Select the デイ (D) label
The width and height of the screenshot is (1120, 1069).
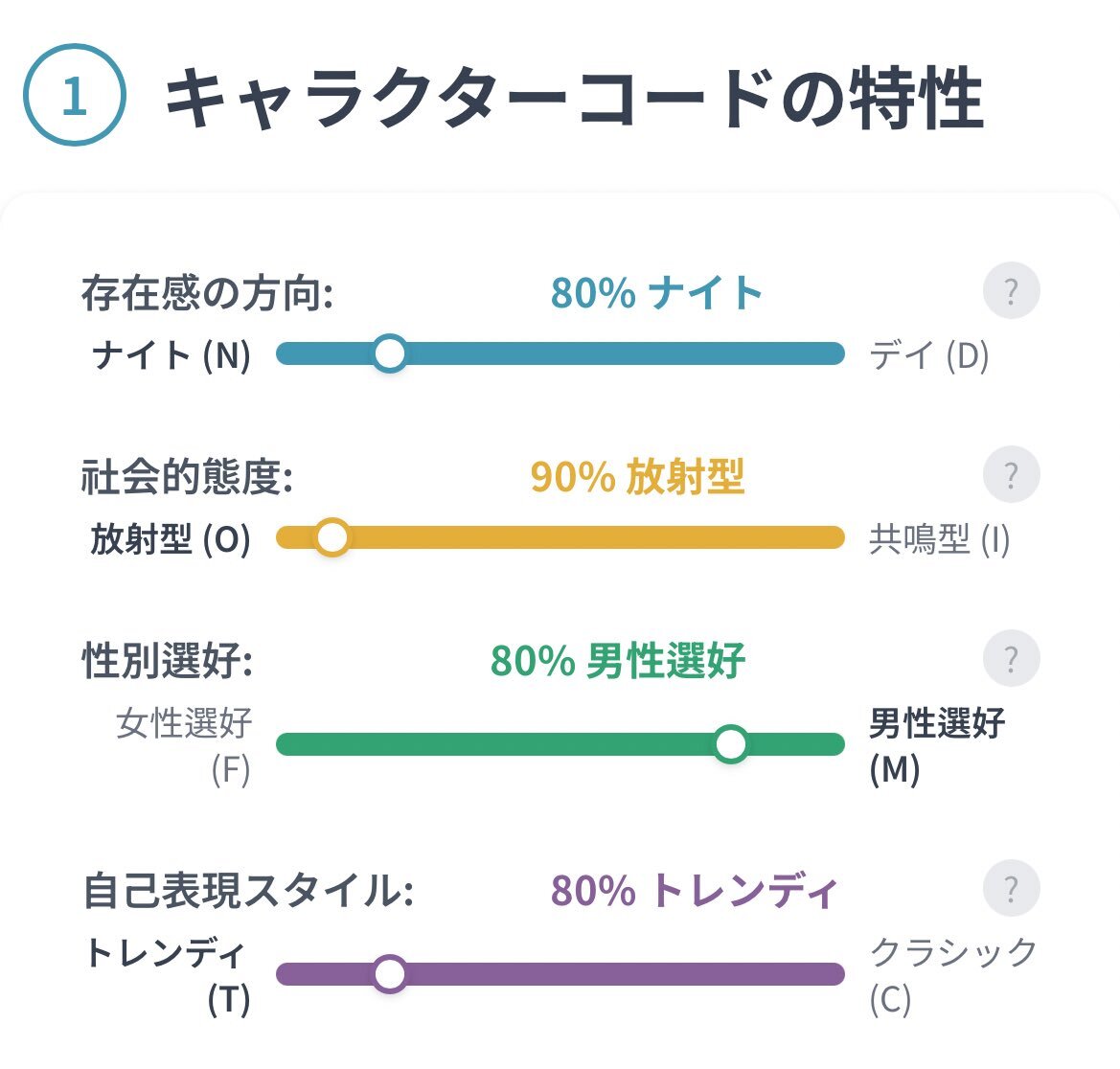pos(929,355)
